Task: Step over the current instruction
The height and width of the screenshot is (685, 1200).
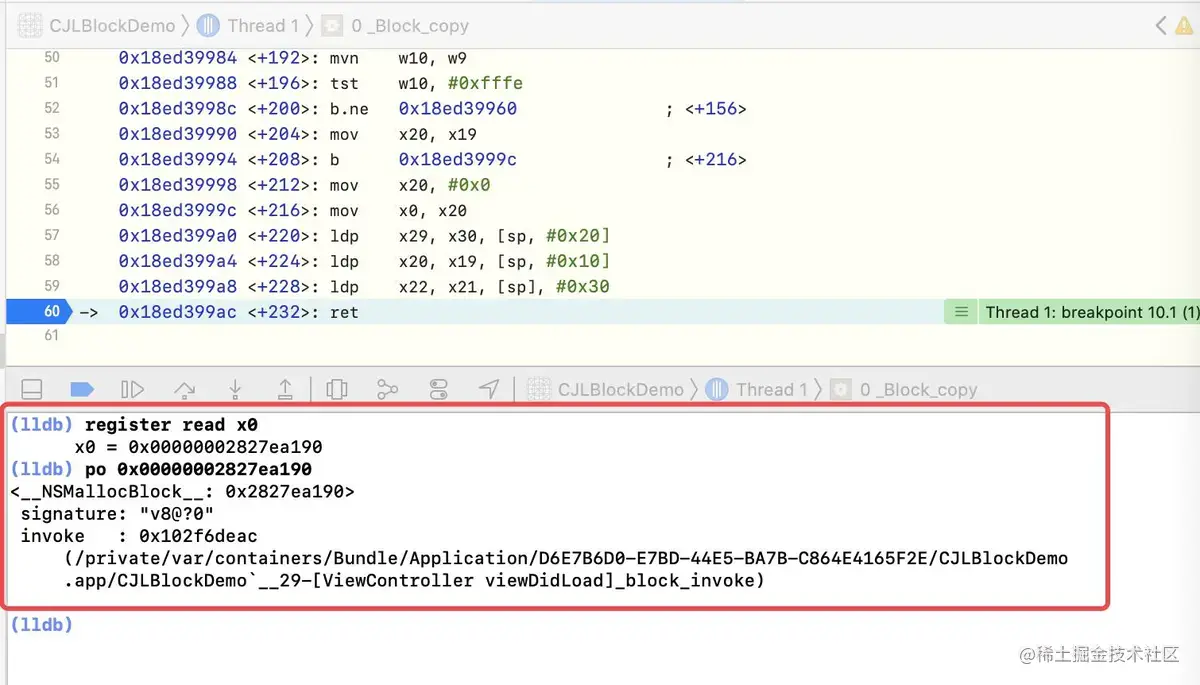Action: 185,389
